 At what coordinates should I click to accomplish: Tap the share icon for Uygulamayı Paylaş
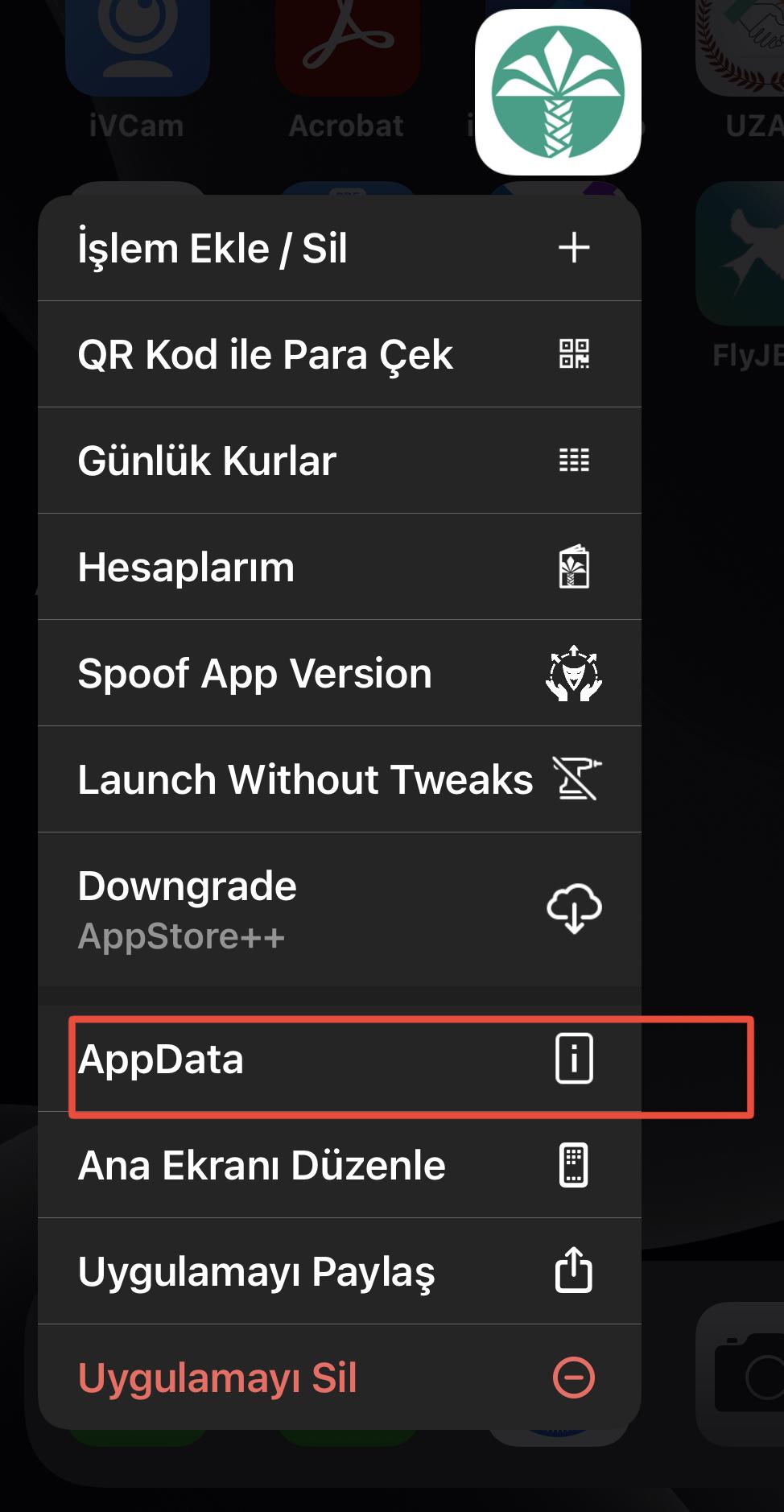574,1270
